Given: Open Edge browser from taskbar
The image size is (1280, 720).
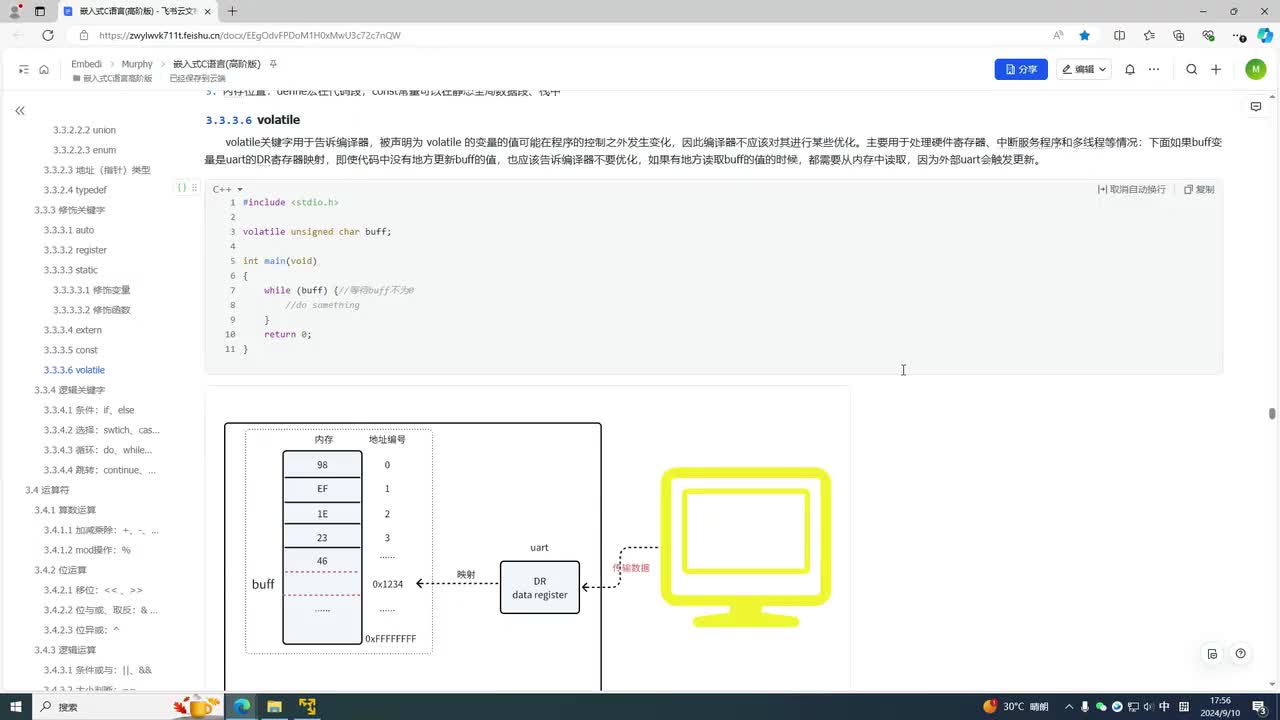Looking at the screenshot, I should tap(242, 706).
